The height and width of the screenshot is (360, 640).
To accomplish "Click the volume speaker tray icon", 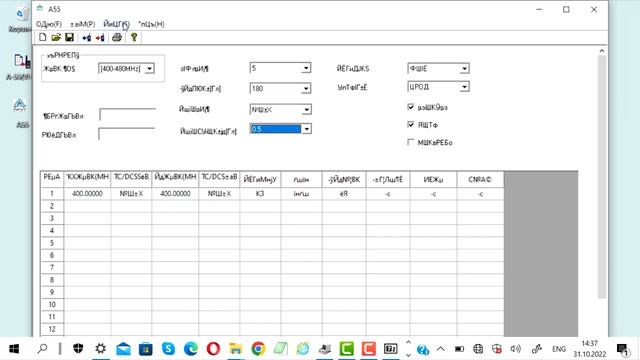I will pos(516,349).
